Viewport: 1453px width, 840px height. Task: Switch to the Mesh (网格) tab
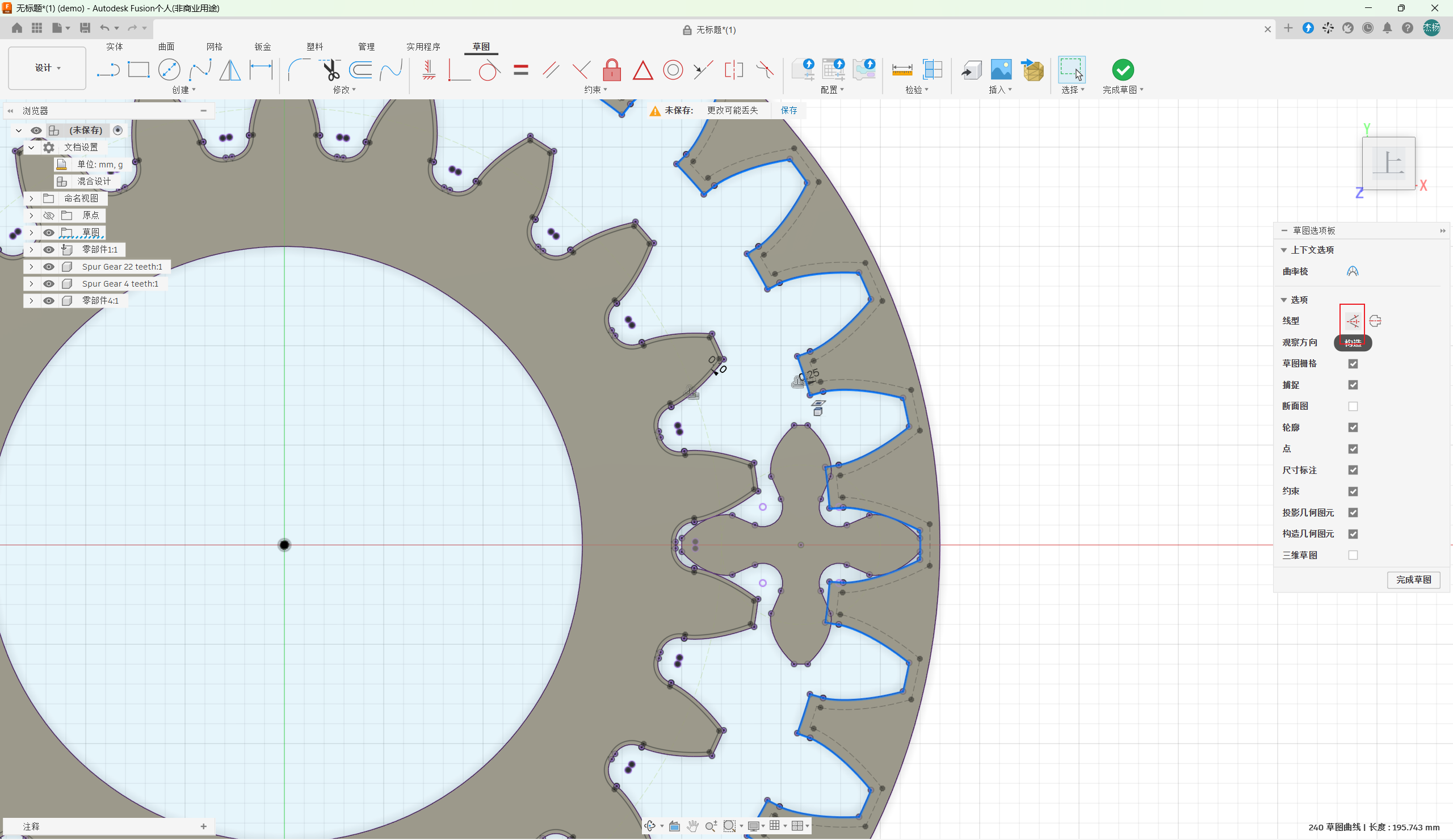tap(214, 47)
